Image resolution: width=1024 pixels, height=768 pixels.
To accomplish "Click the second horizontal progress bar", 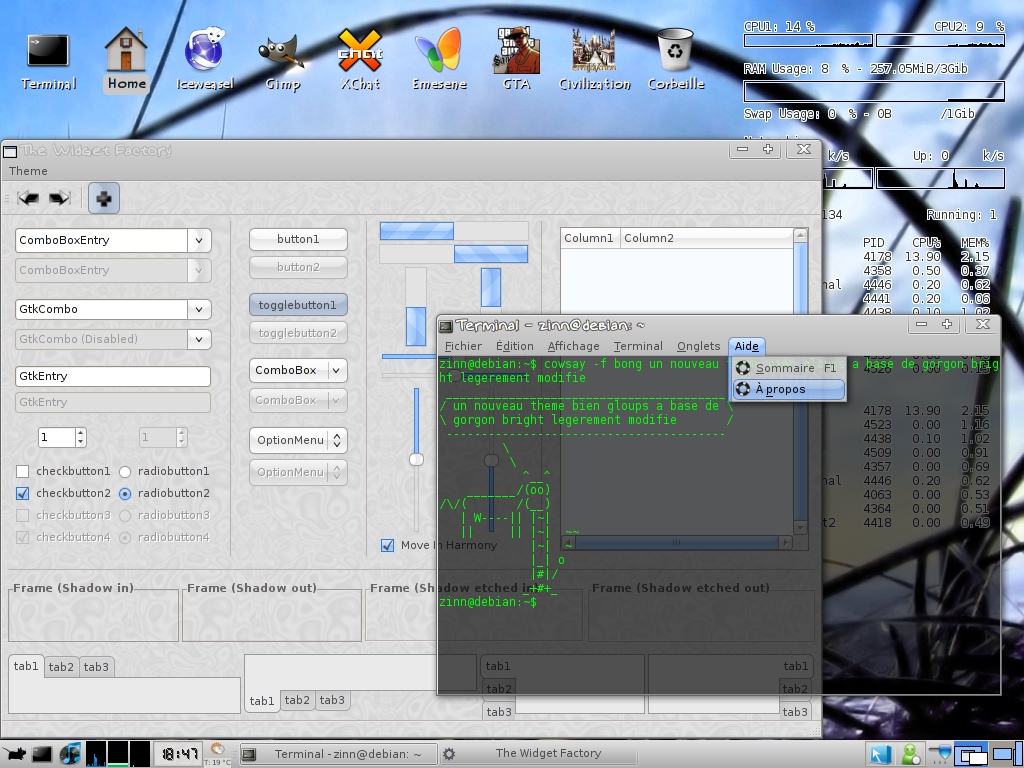I will [x=454, y=254].
